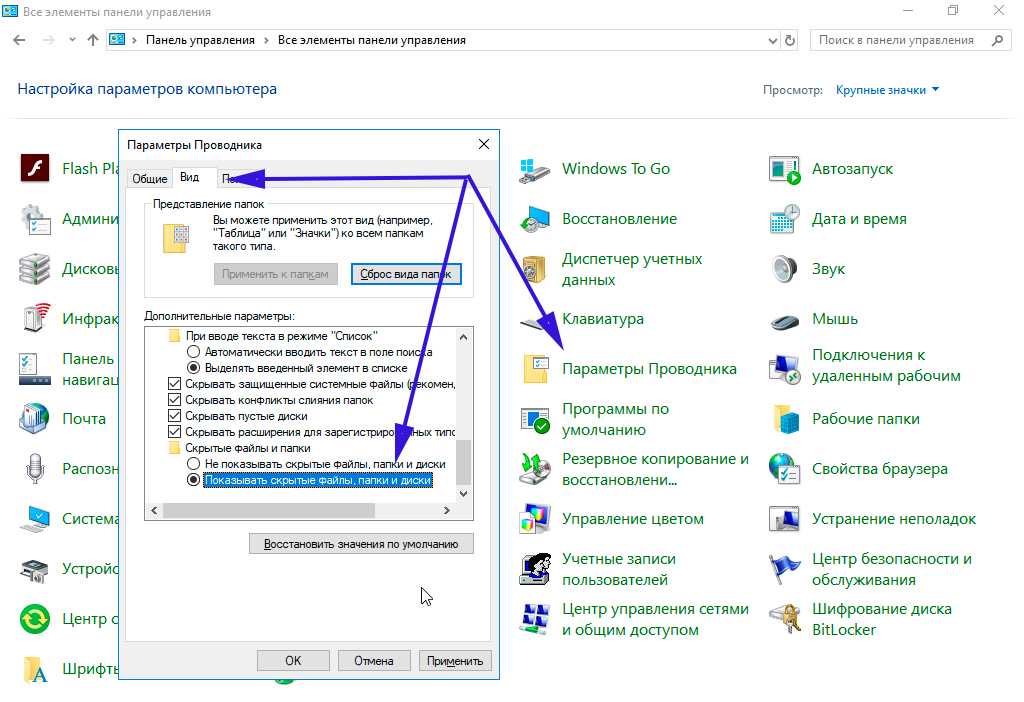Screen dimensions: 1024x702
Task: Open the backup and restore icon
Action: 535,469
